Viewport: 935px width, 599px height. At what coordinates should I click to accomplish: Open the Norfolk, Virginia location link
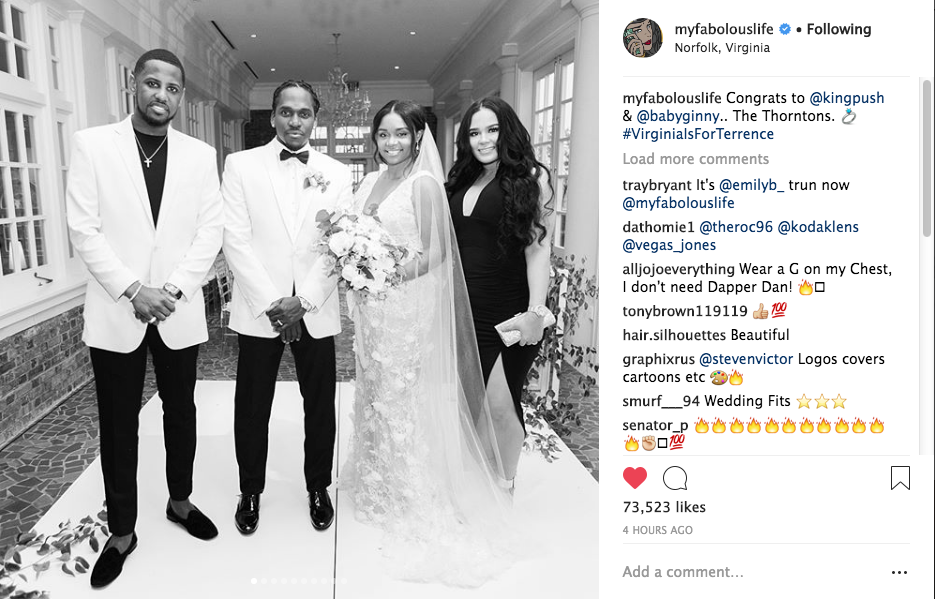(722, 48)
